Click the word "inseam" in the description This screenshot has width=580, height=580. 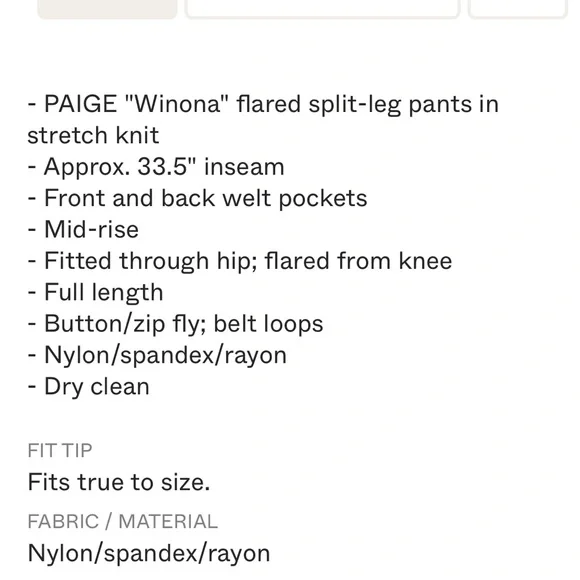[244, 166]
